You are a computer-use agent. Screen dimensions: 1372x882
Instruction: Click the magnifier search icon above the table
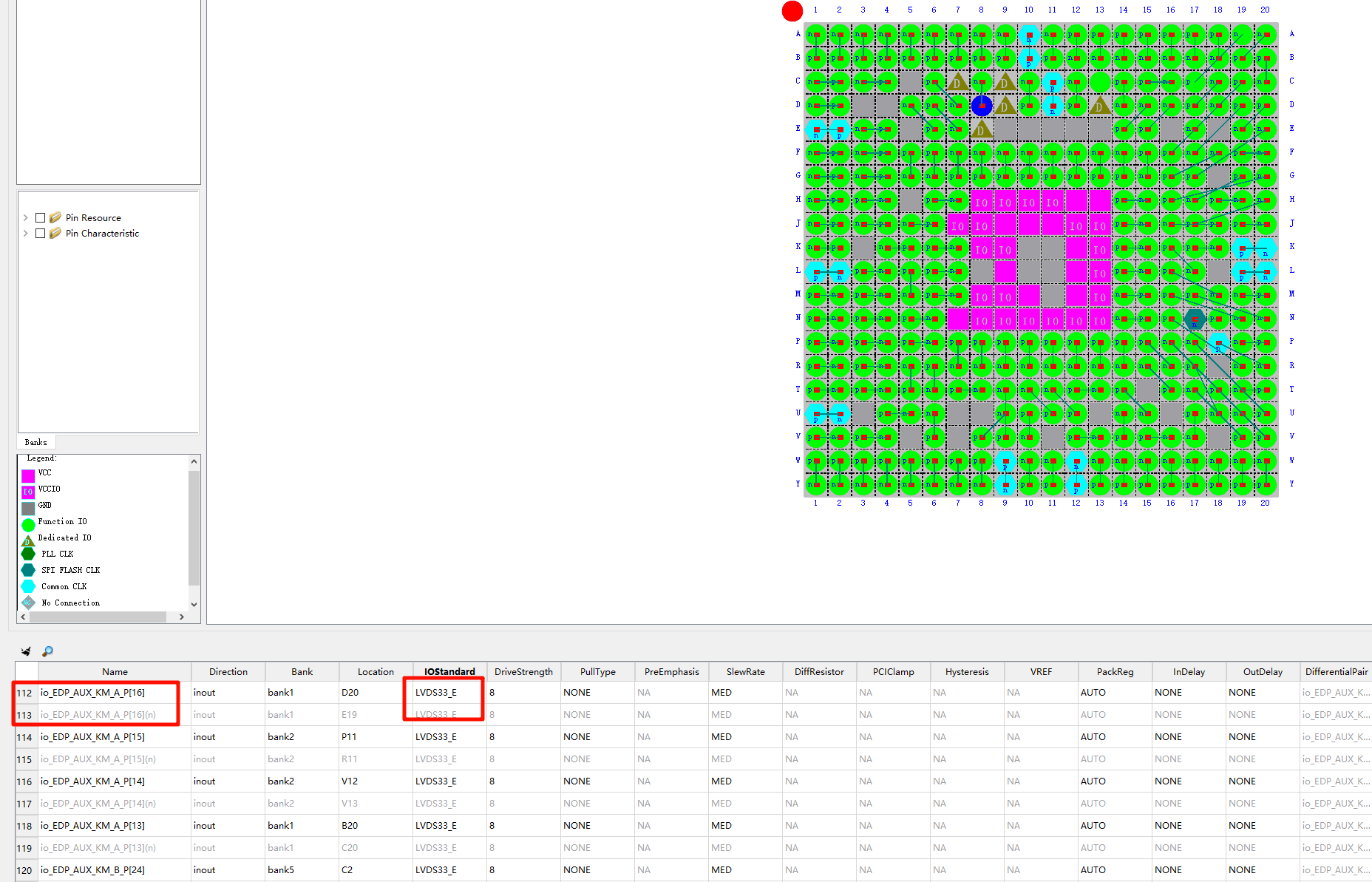click(47, 651)
